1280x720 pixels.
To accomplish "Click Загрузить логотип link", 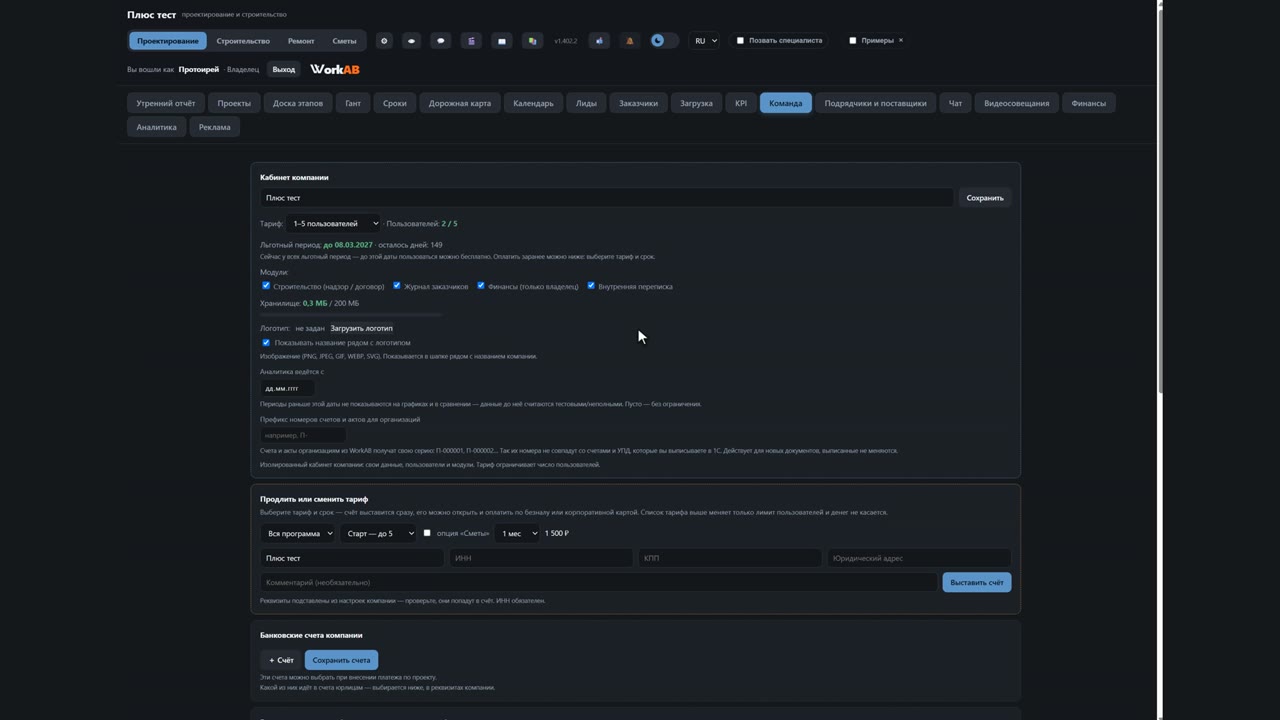I will (362, 328).
